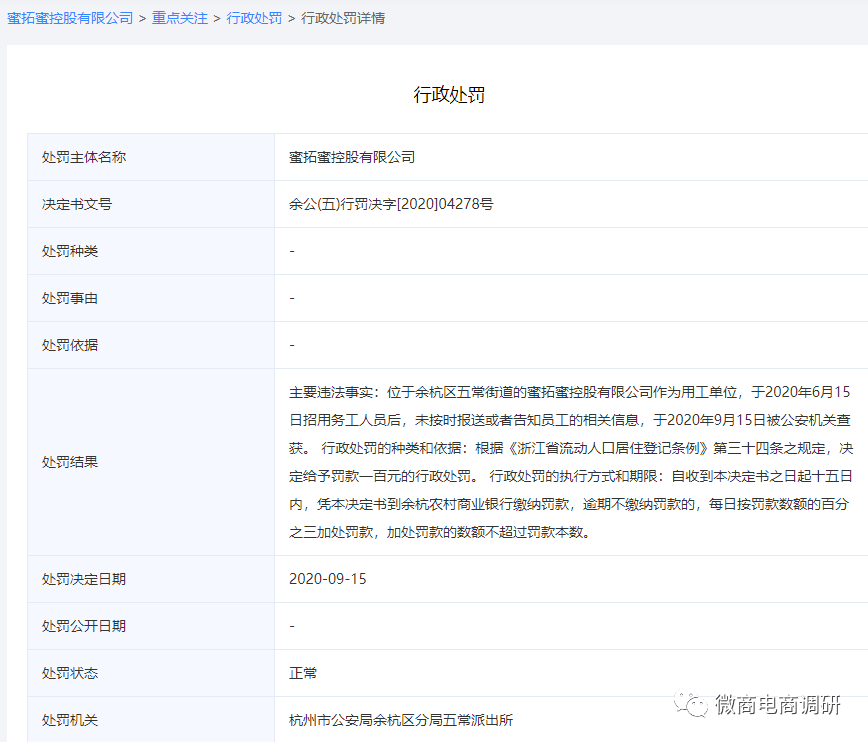Image resolution: width=868 pixels, height=742 pixels.
Task: Select the 2020-09-15 decision date value
Action: tap(327, 579)
